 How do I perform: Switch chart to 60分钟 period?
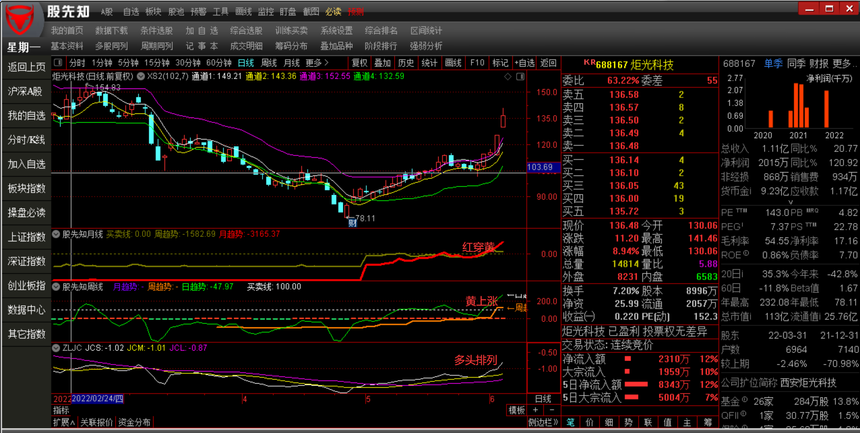tap(219, 63)
